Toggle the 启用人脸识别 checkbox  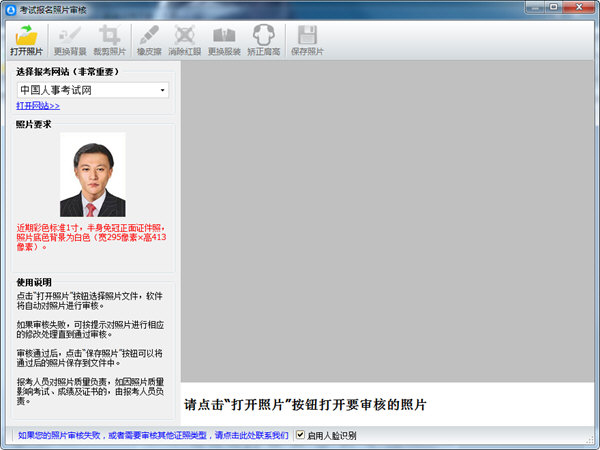click(300, 436)
